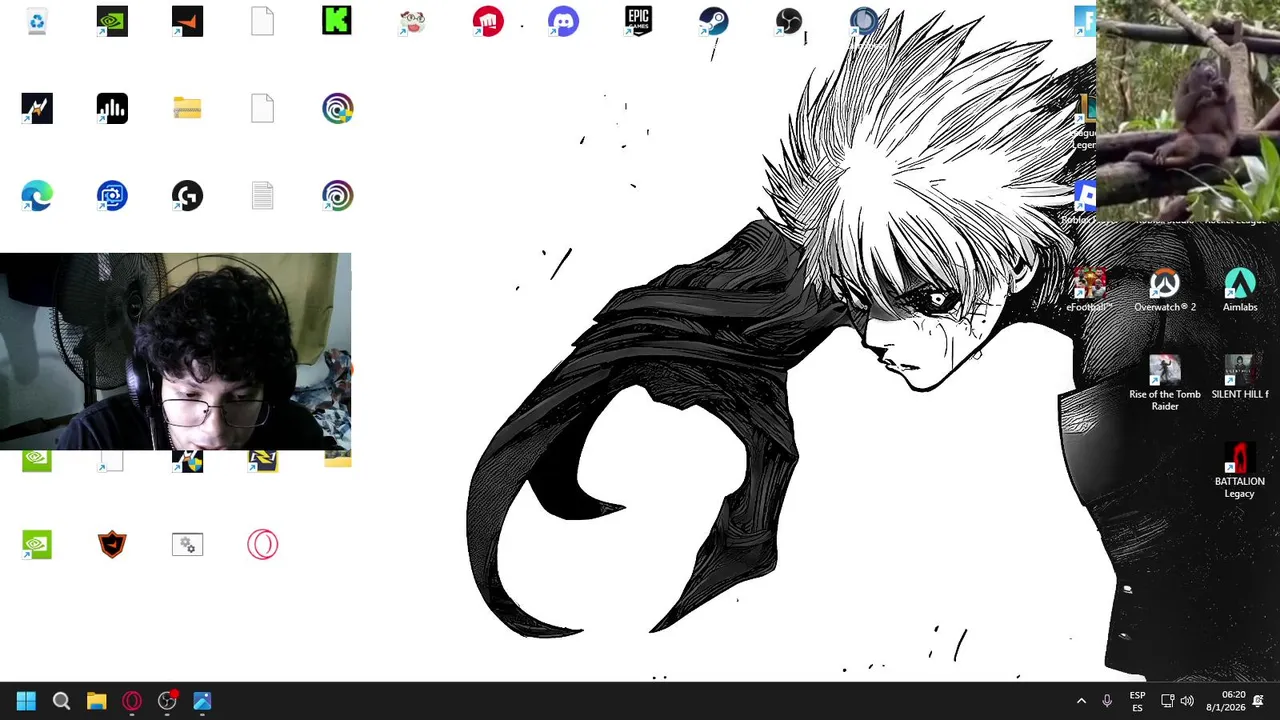Open the yellow zipped folder icon
Viewport: 1280px width, 720px height.
pyautogui.click(x=187, y=108)
